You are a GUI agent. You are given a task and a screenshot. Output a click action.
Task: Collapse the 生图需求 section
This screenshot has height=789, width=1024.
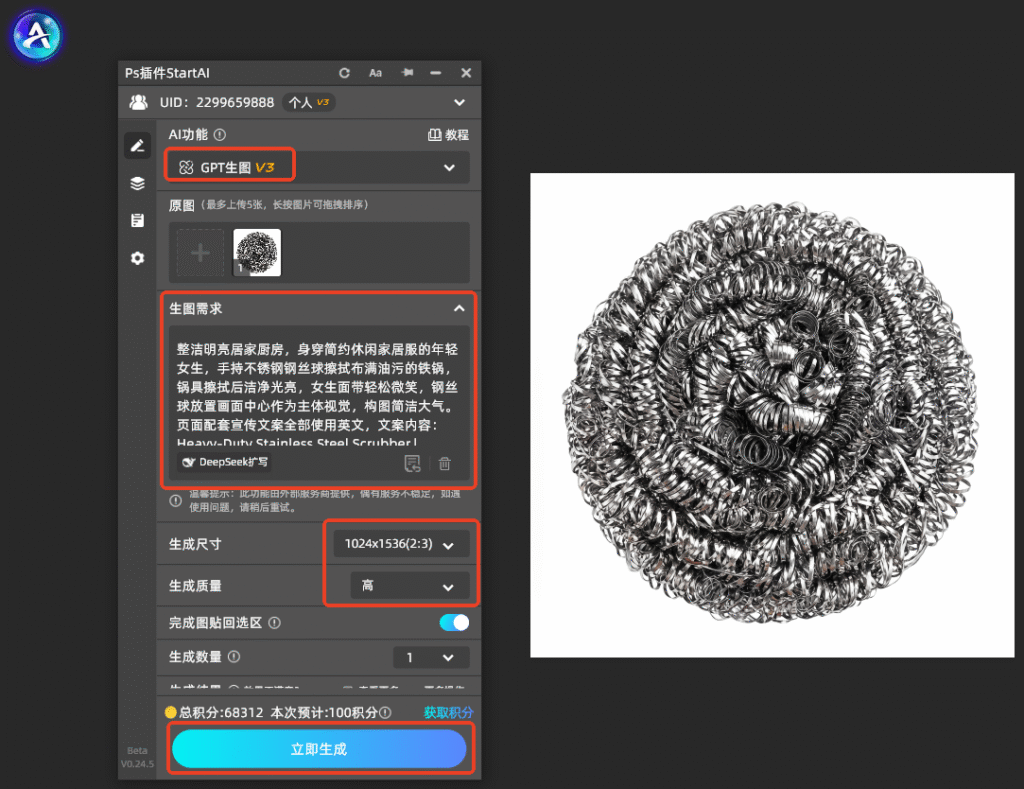pyautogui.click(x=459, y=308)
